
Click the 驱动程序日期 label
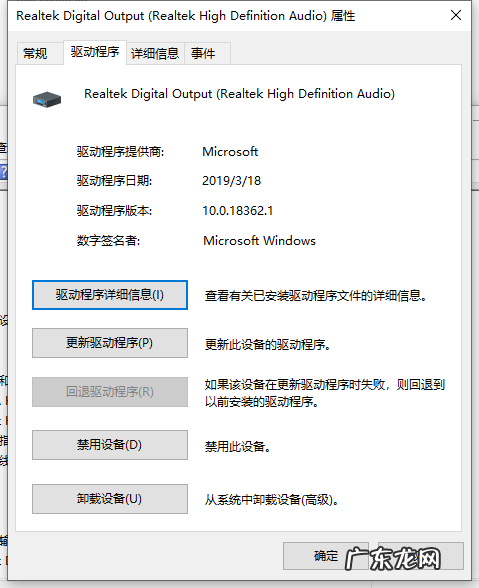click(x=114, y=181)
